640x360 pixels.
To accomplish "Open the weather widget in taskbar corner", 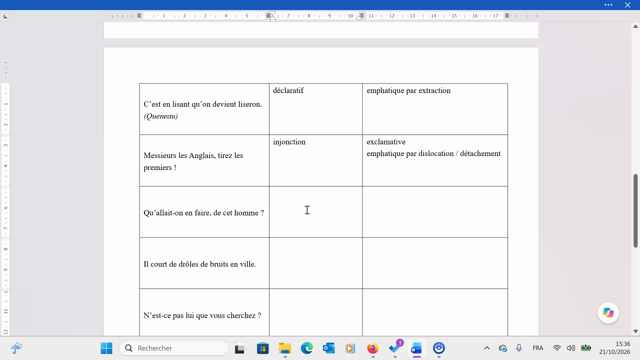I will point(16,348).
